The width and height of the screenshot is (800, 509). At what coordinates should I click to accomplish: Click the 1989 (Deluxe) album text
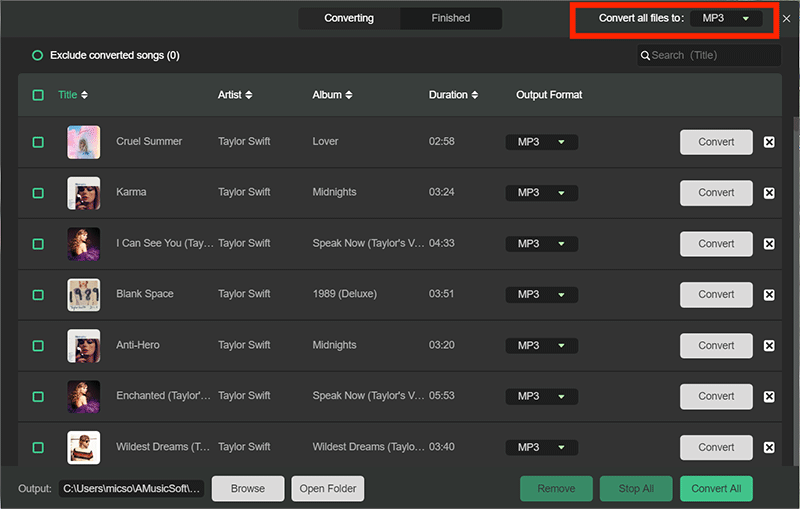[345, 294]
